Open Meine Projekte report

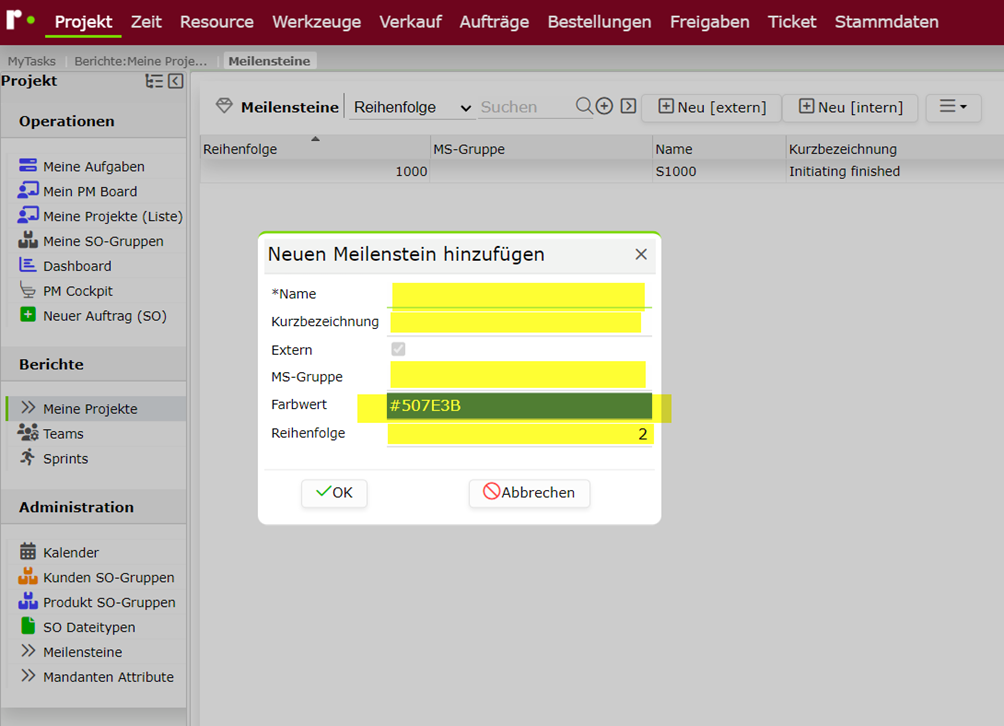(90, 408)
